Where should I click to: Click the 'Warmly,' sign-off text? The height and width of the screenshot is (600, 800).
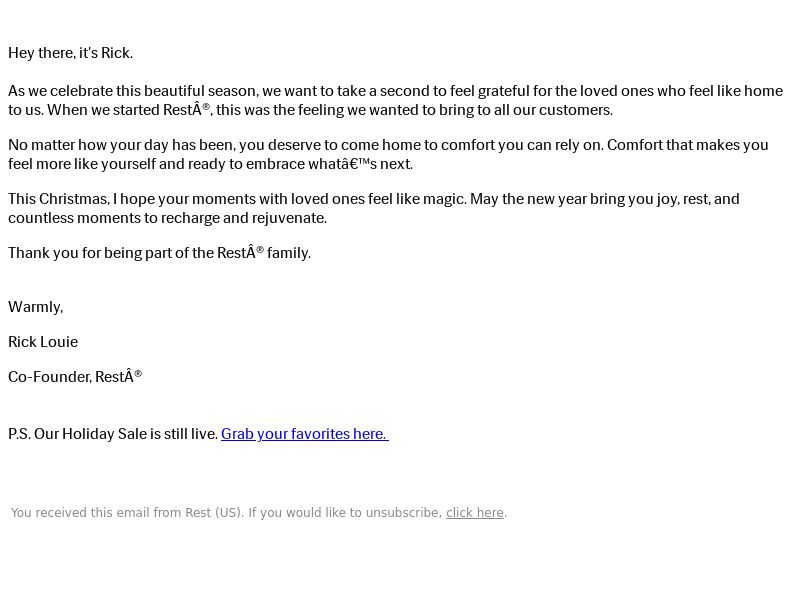(x=36, y=307)
